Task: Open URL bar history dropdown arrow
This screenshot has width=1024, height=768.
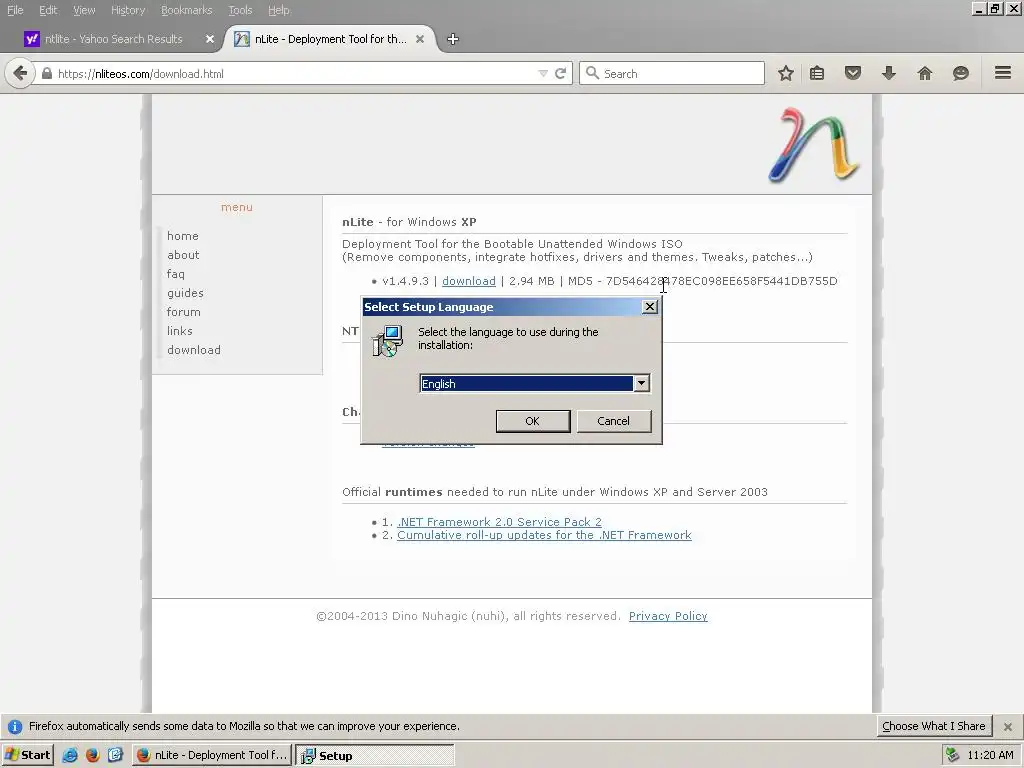Action: point(543,73)
